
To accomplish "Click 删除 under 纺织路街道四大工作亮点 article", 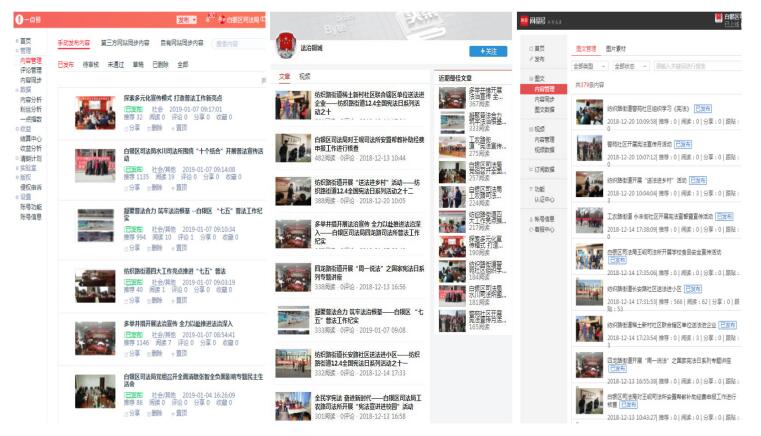I will click(154, 301).
